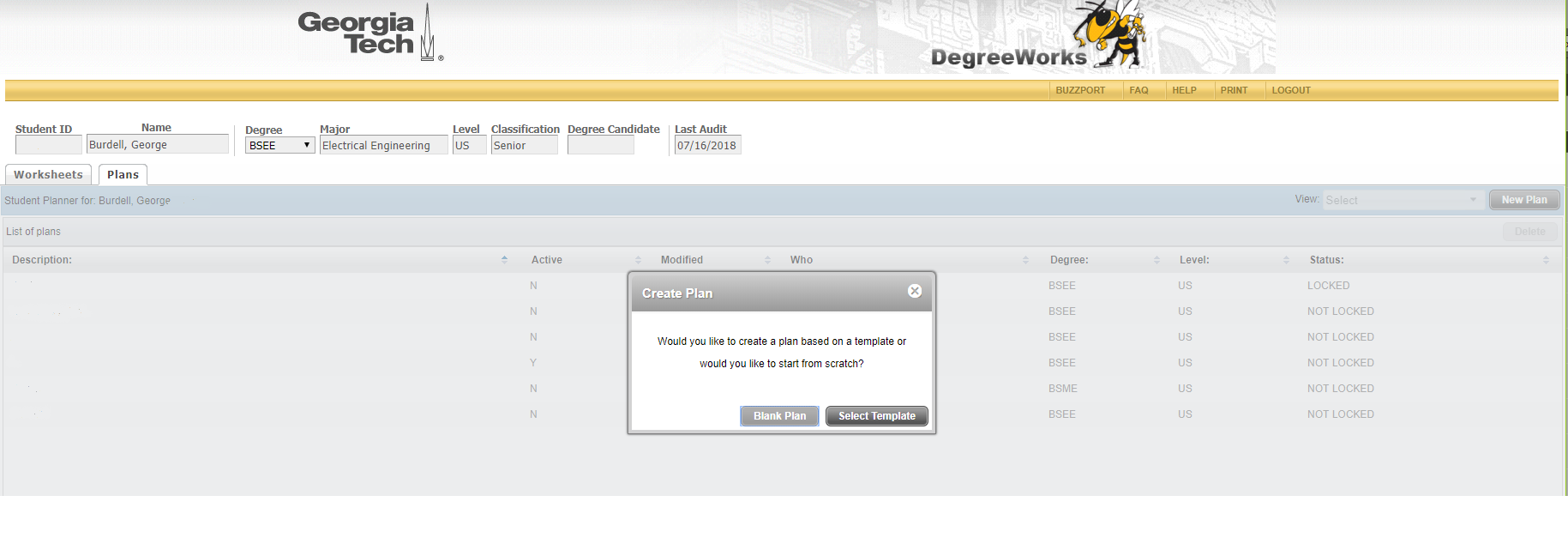Click the Modified column header
The width and height of the screenshot is (1568, 556).
click(x=682, y=260)
